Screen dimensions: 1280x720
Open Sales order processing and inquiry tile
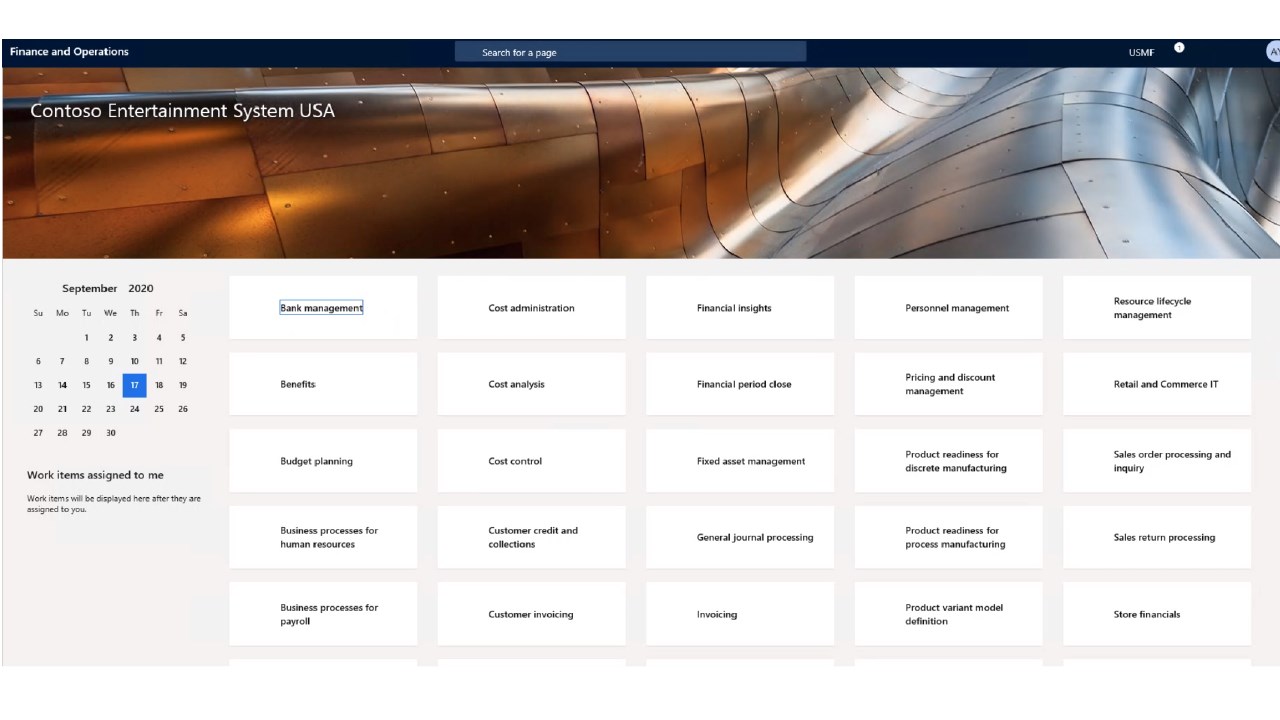[x=1157, y=461]
